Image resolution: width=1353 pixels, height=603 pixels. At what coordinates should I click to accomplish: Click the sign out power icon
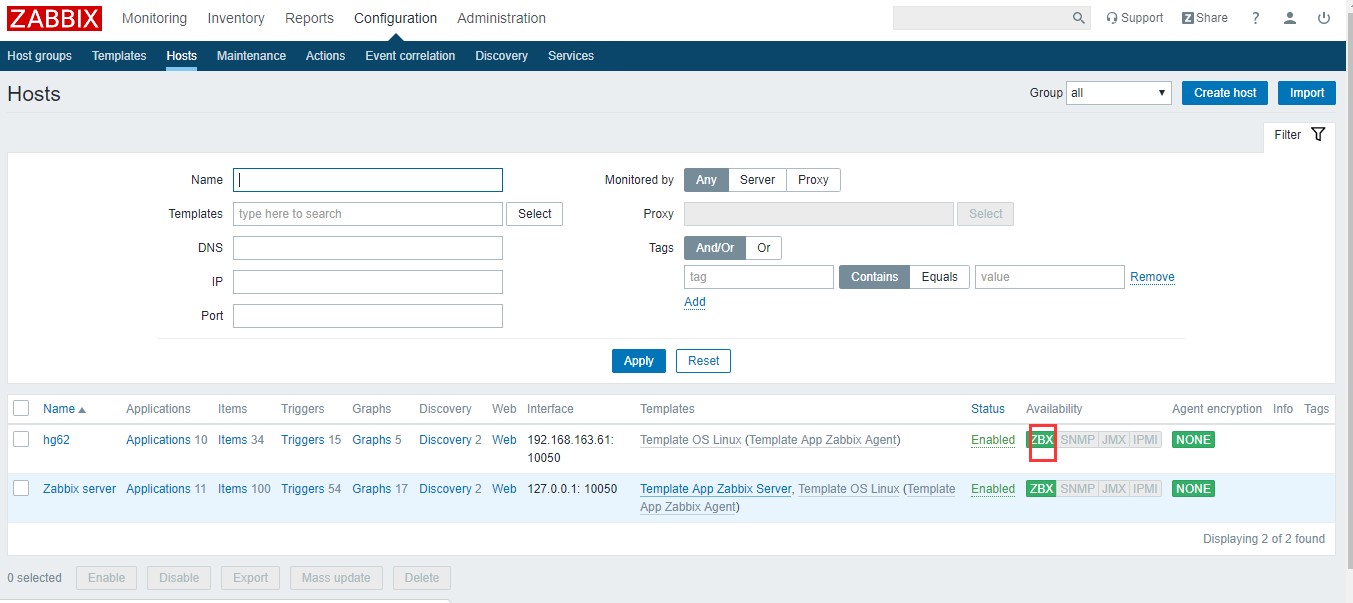(x=1324, y=18)
